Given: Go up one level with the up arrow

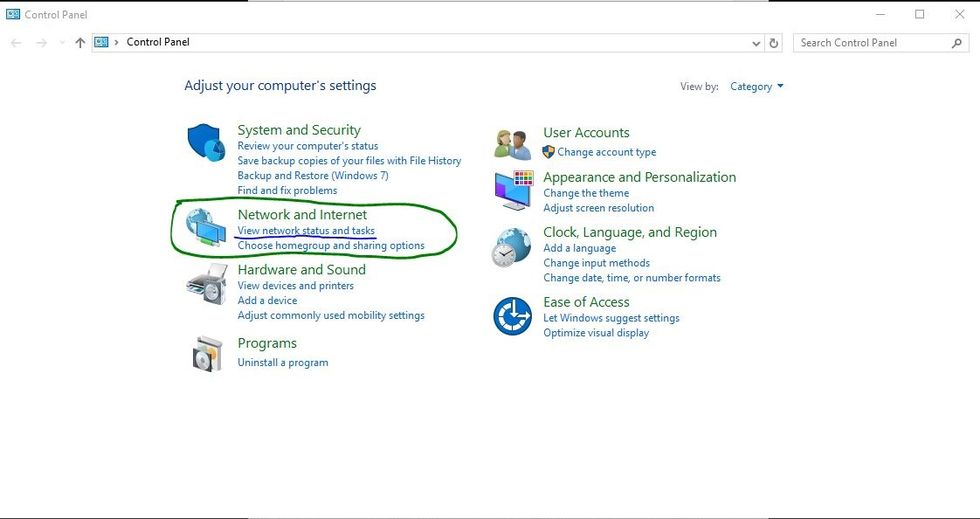Looking at the screenshot, I should pos(80,43).
